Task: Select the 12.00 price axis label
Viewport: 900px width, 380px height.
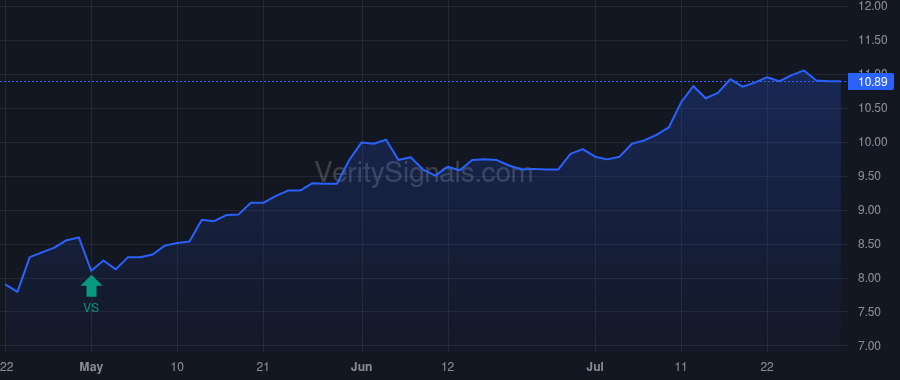Action: click(x=872, y=6)
